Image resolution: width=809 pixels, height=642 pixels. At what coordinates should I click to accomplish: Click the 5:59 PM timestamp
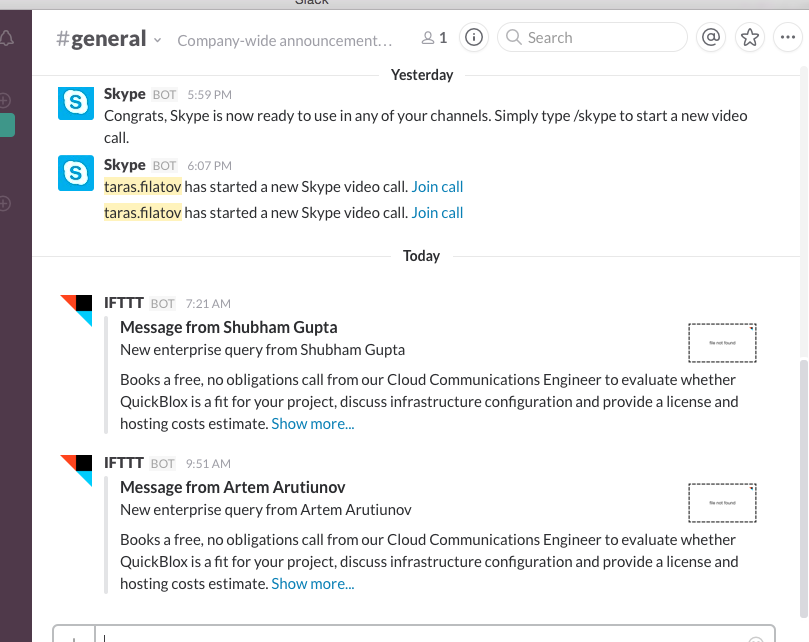click(x=209, y=94)
